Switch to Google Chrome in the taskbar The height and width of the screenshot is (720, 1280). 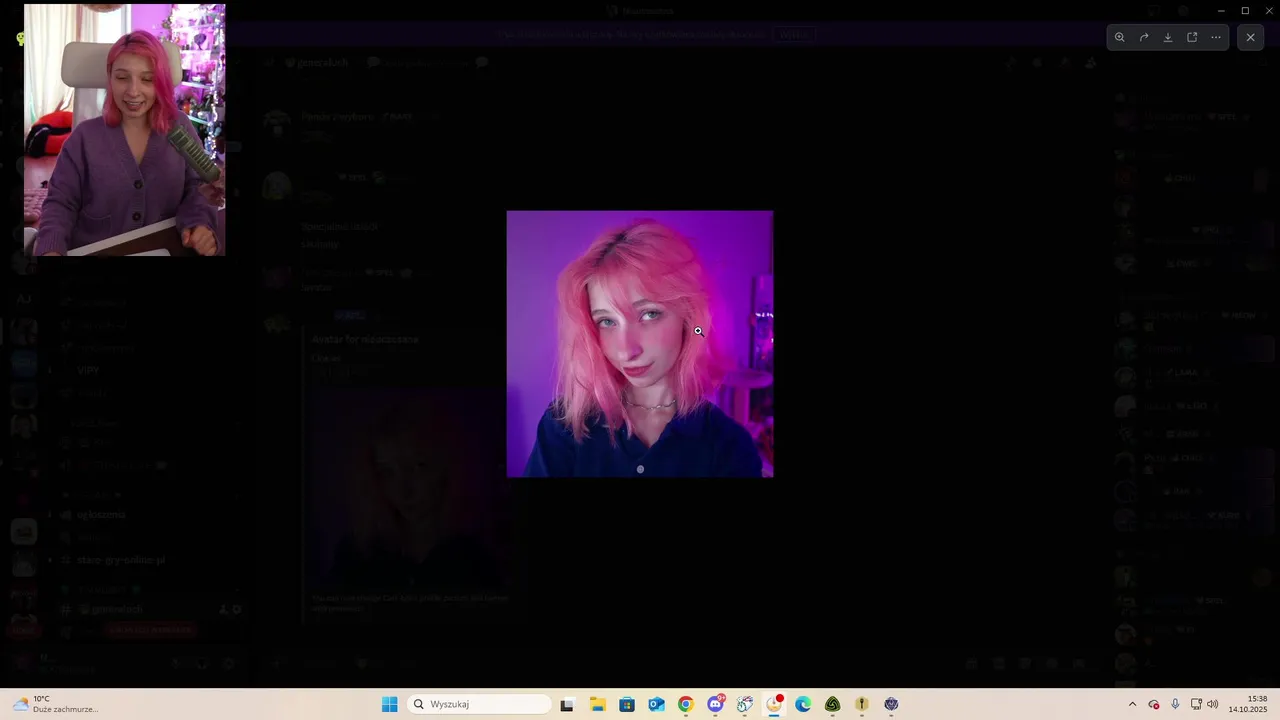tap(685, 704)
